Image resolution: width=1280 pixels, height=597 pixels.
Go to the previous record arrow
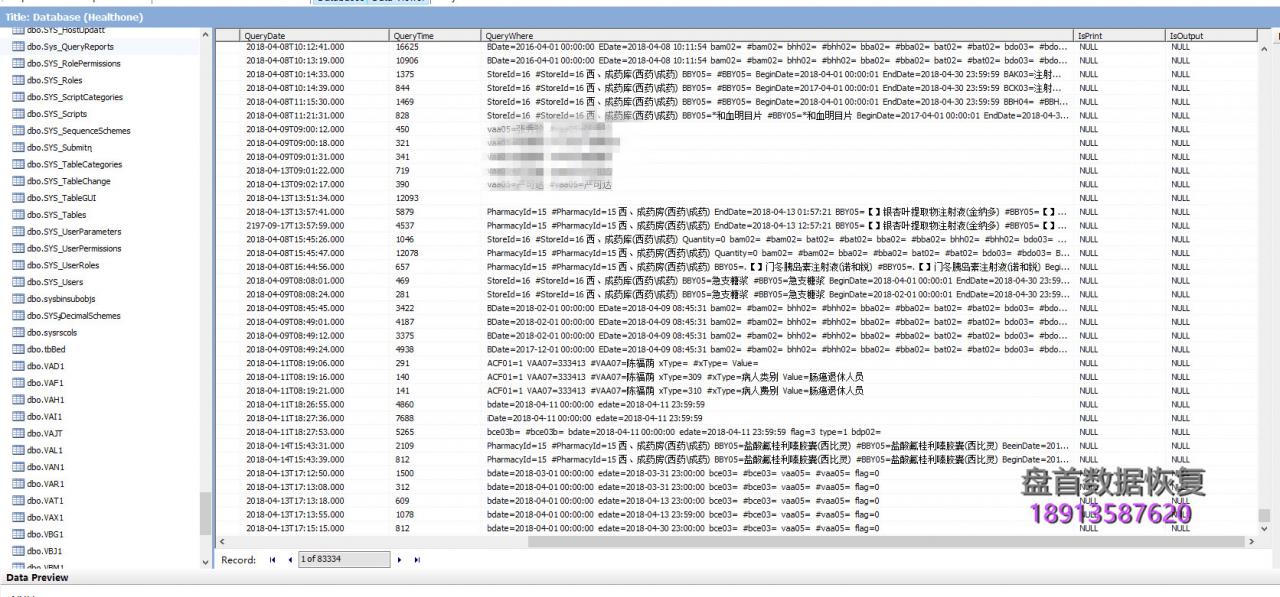pos(290,560)
